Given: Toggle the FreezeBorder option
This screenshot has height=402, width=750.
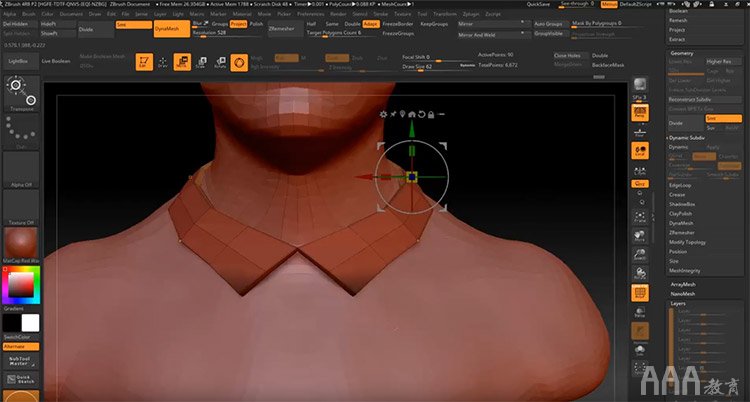Looking at the screenshot, I should 398,24.
